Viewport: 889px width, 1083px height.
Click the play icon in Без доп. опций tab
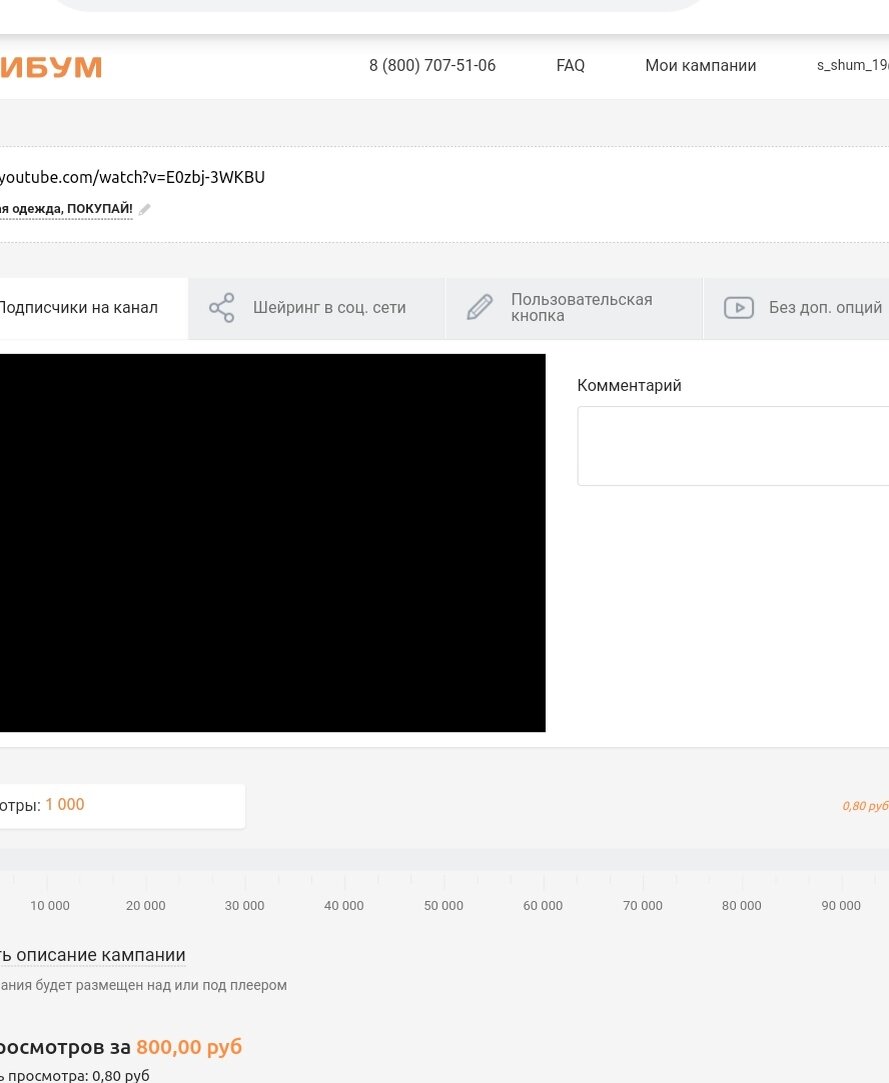coord(738,307)
